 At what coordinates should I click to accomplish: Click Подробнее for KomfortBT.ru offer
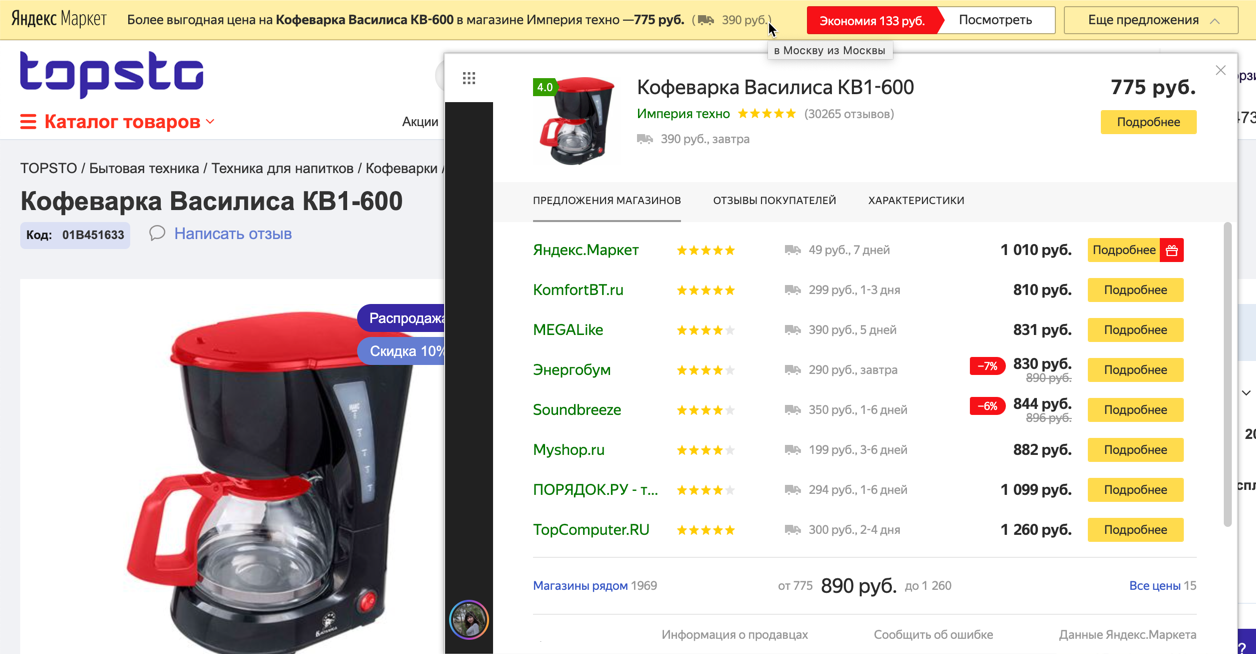tap(1136, 290)
